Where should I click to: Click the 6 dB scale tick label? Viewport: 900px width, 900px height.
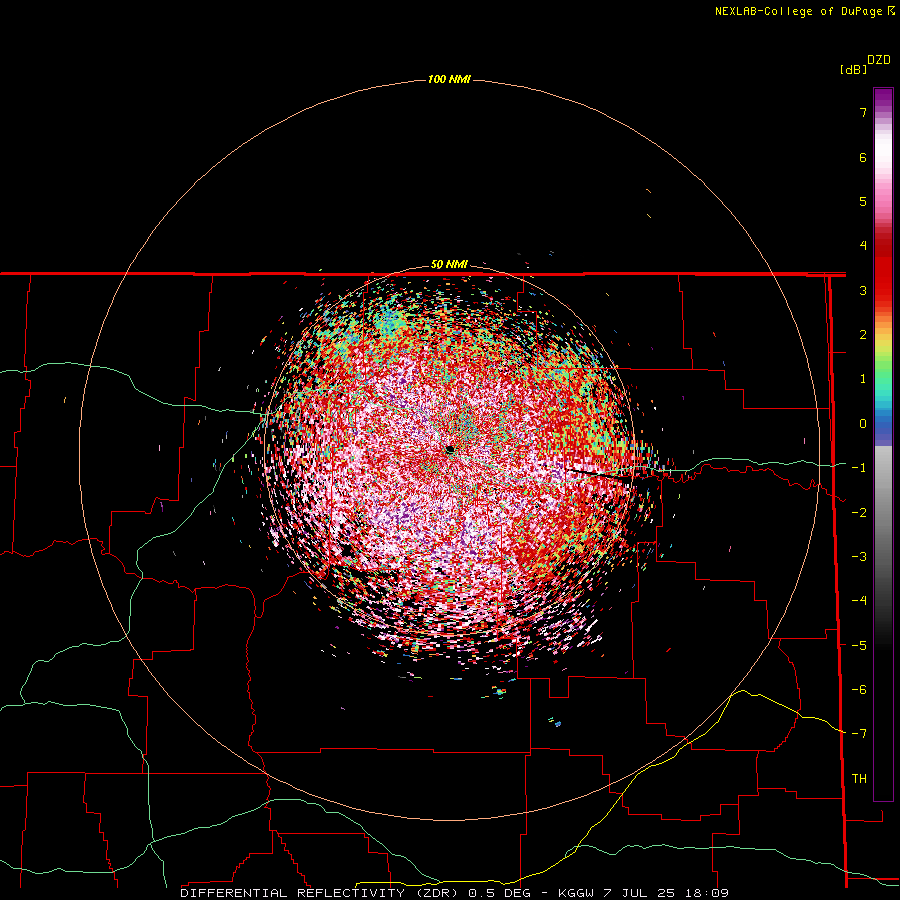[863, 157]
